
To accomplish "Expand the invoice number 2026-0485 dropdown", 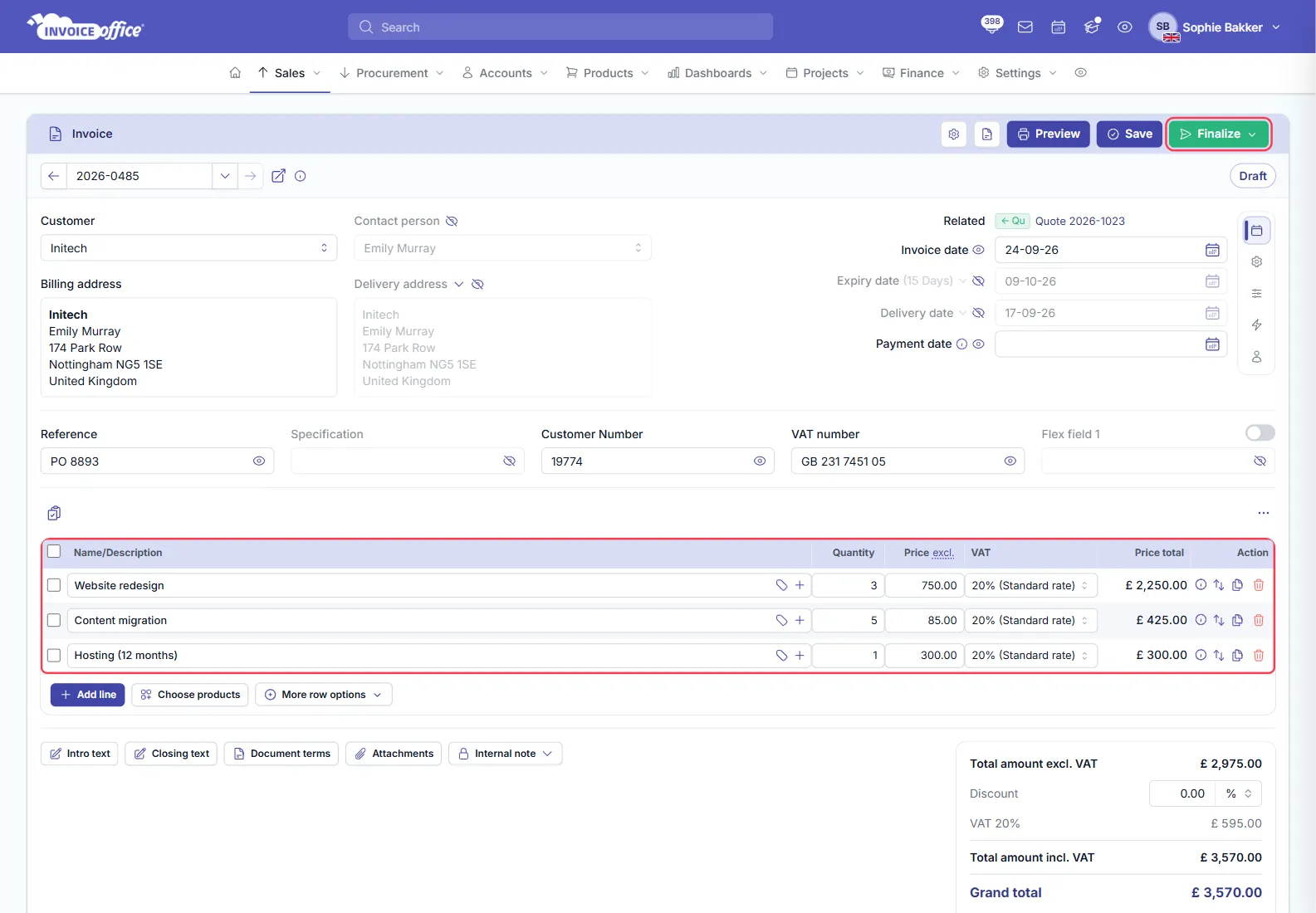I will [x=224, y=176].
